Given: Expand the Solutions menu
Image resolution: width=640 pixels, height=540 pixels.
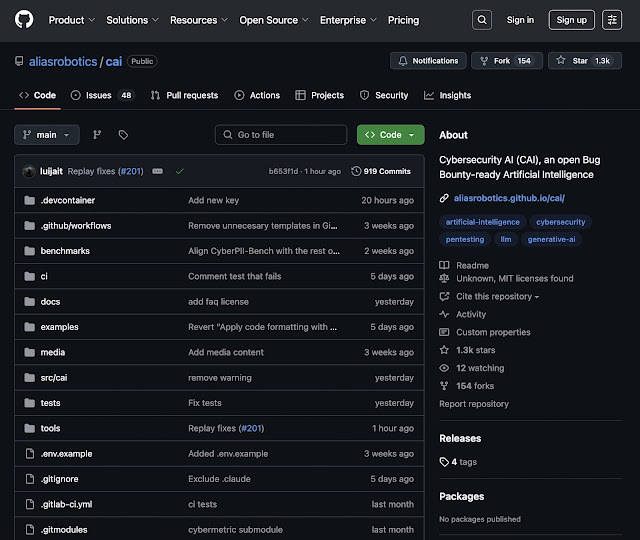Looking at the screenshot, I should coord(132,20).
